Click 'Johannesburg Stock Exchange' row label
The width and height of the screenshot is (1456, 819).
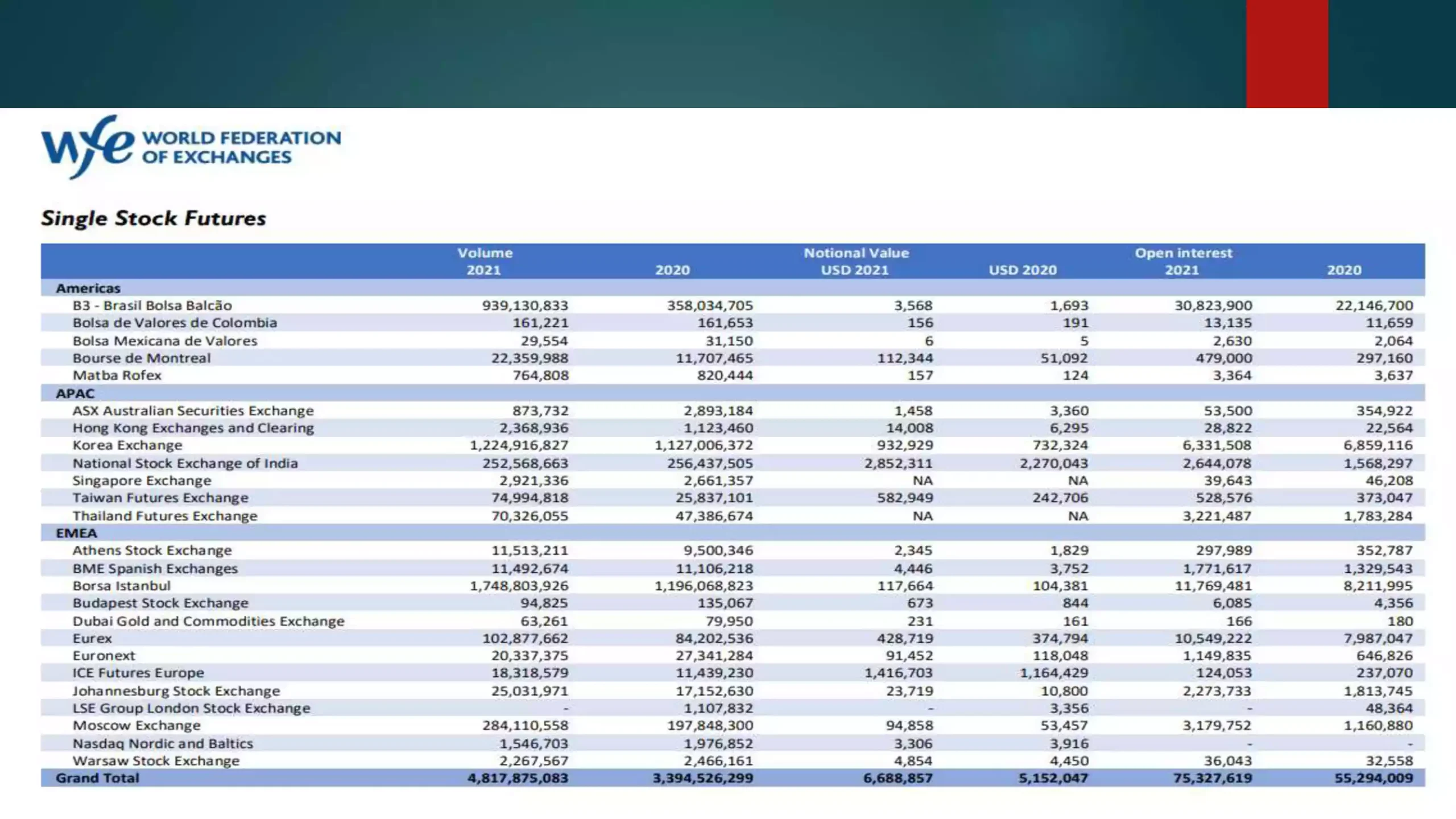pos(176,691)
